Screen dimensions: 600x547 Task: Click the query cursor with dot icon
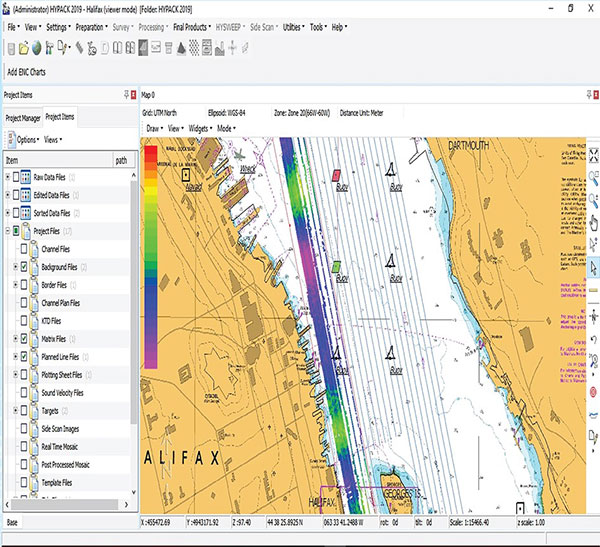[593, 245]
